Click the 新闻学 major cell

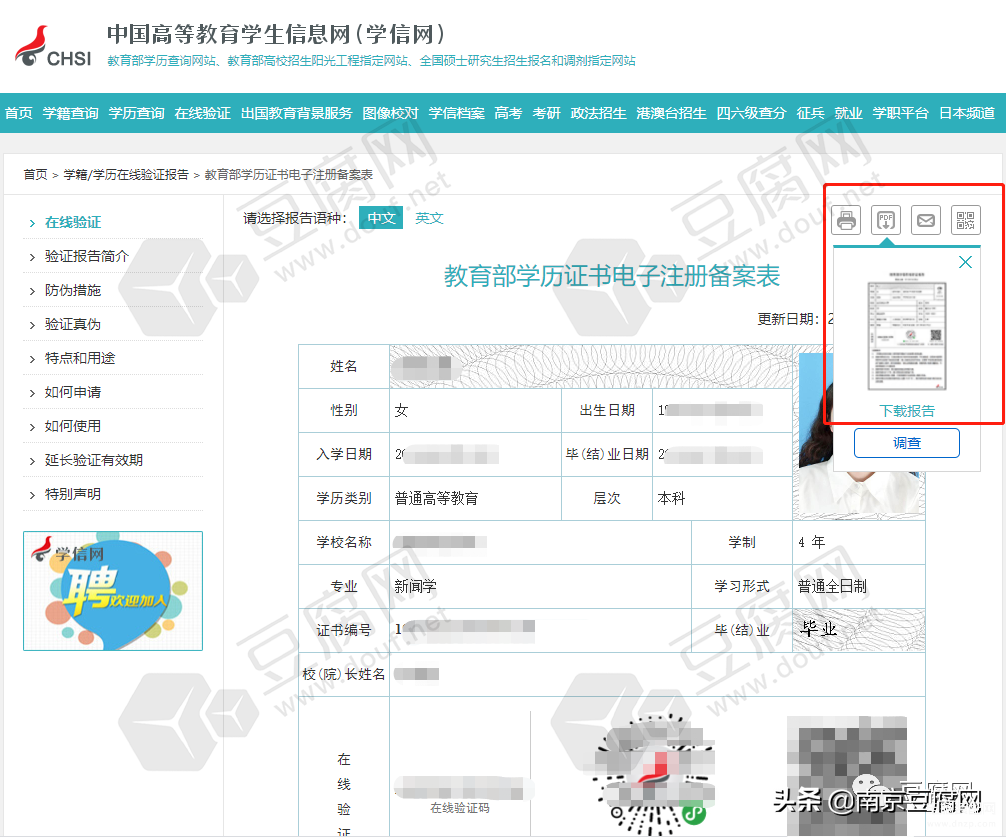[x=540, y=586]
